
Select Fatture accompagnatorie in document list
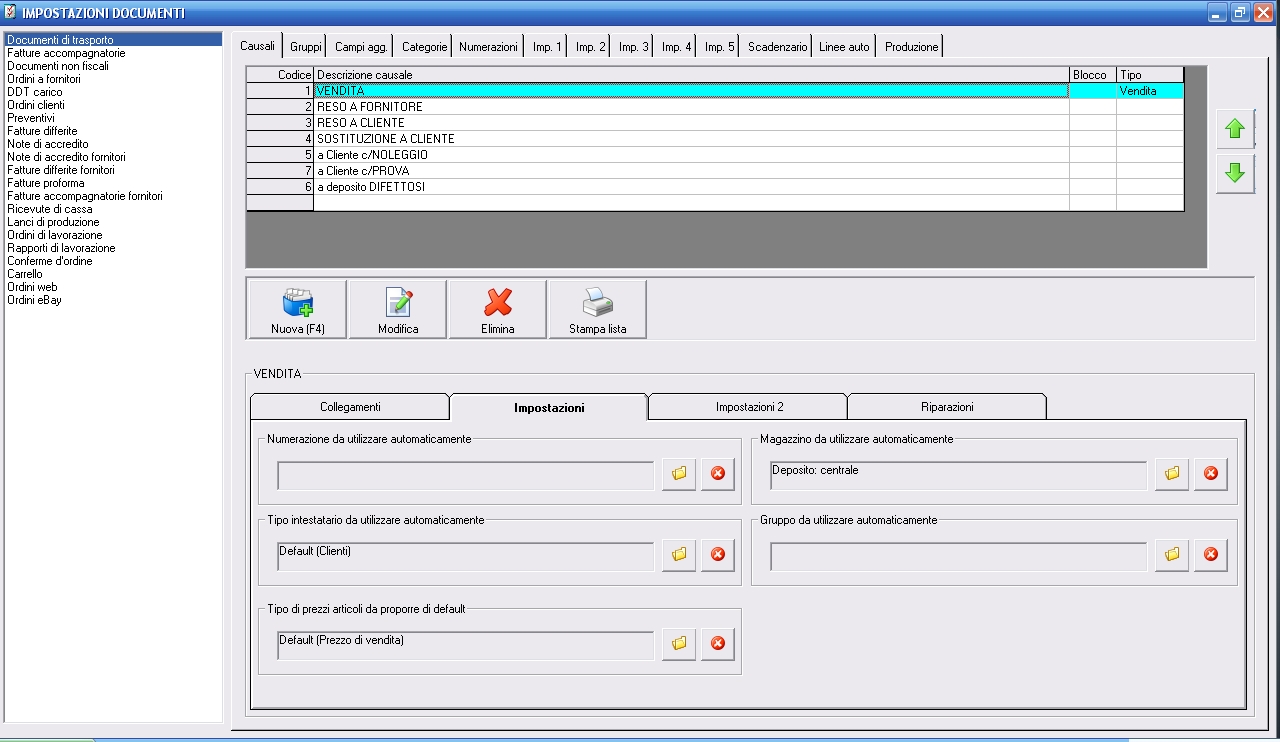66,53
